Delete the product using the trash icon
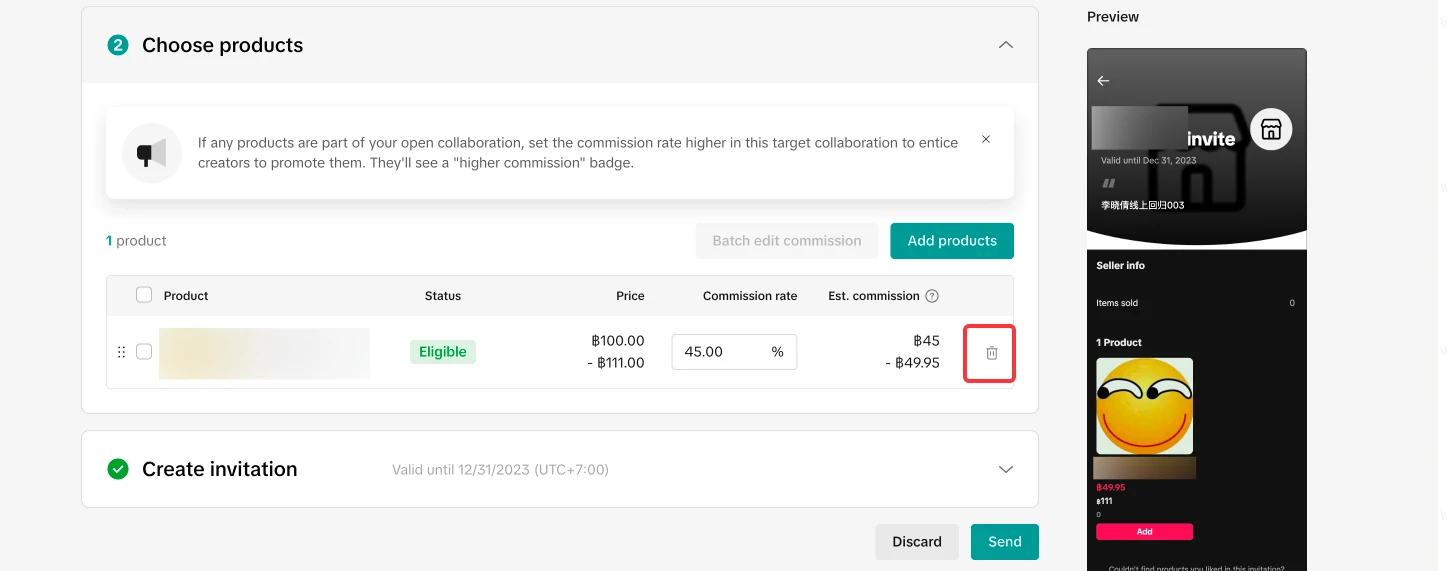Screen dimensions: 1447x571 pos(991,353)
